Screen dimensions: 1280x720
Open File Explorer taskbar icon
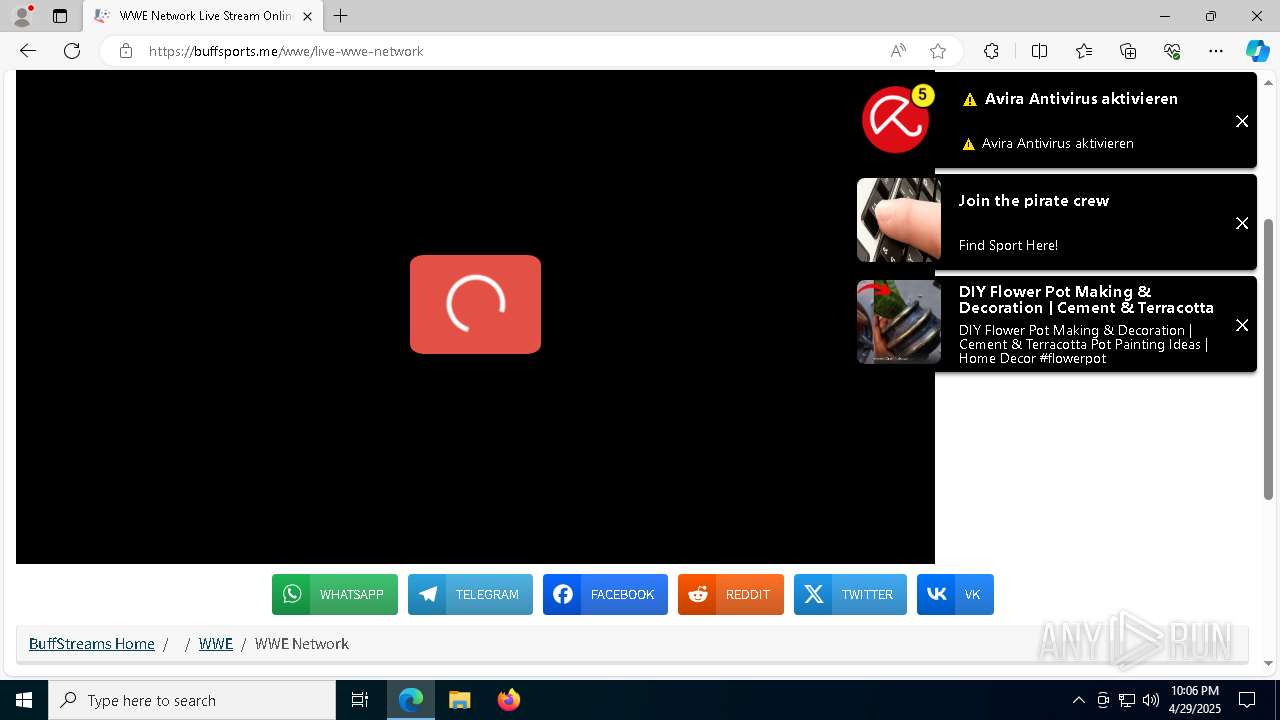pyautogui.click(x=459, y=700)
